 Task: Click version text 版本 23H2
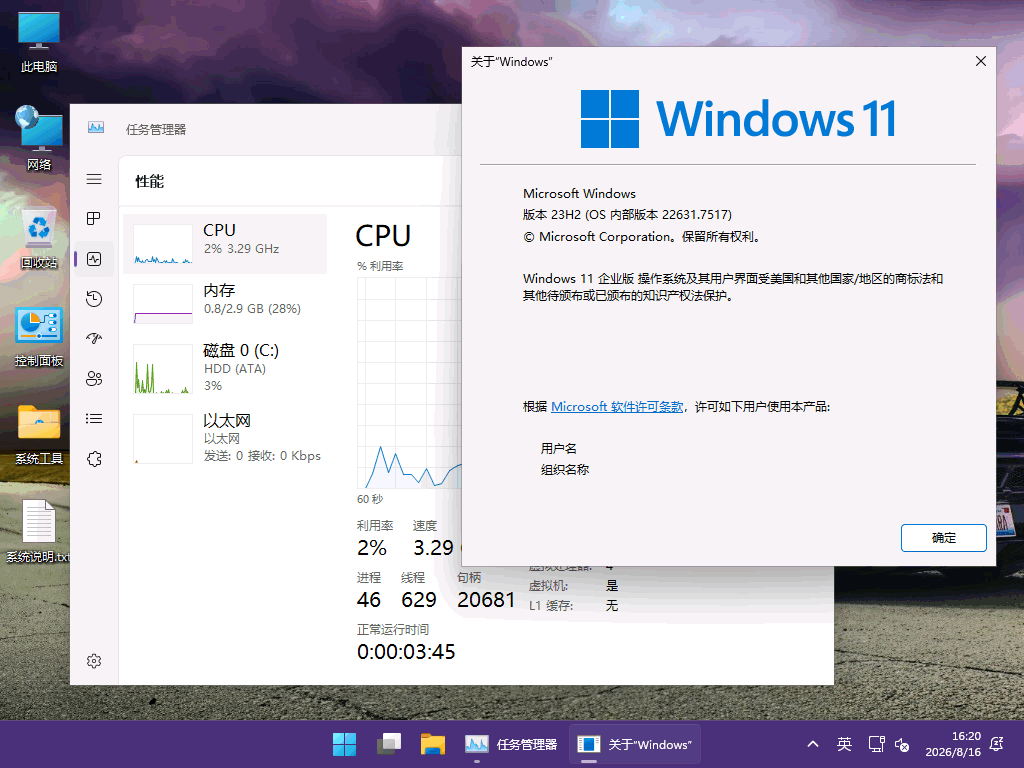[552, 215]
